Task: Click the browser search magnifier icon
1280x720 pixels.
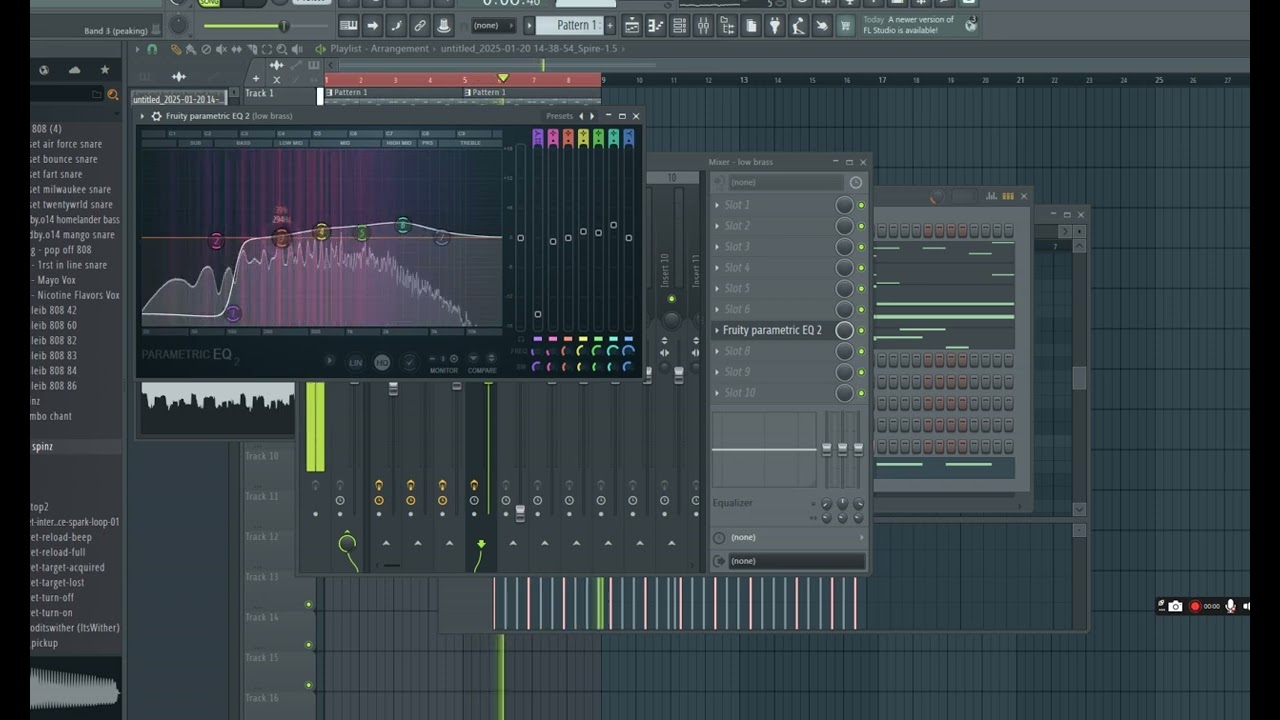Action: (113, 95)
